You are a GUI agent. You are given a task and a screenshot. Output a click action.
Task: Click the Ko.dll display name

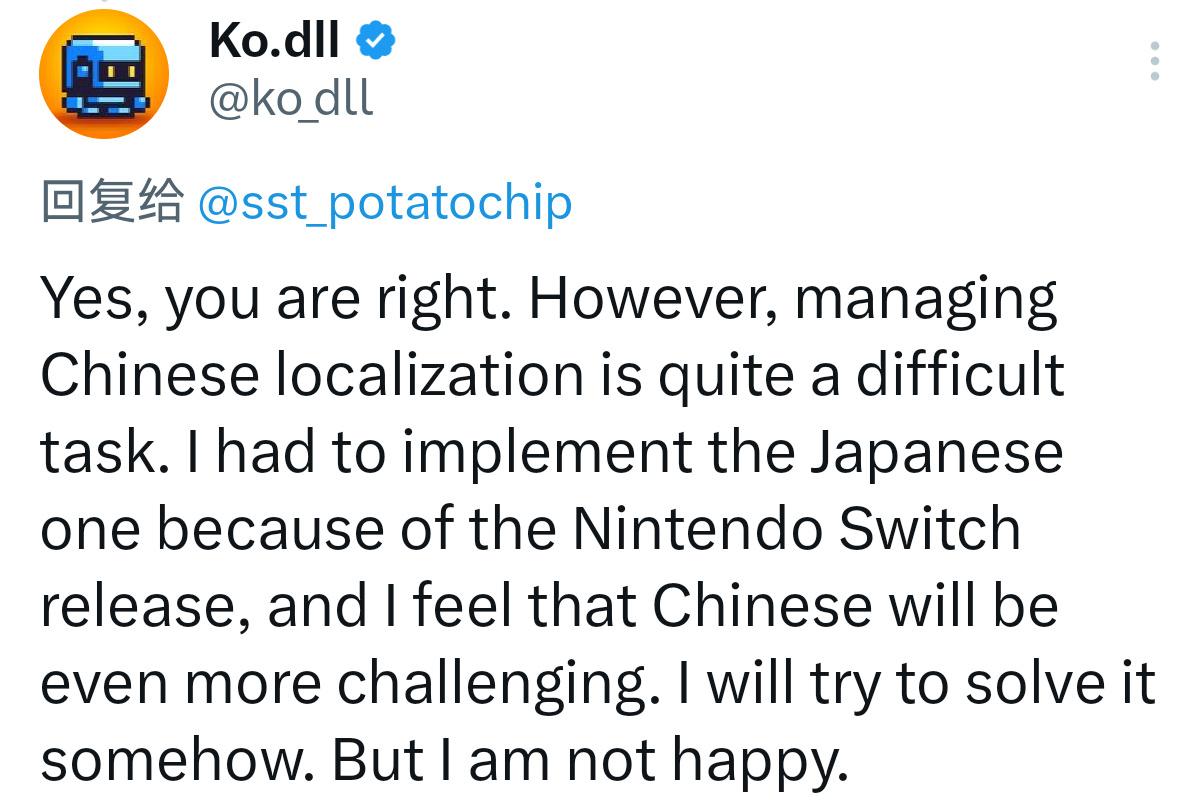(274, 40)
